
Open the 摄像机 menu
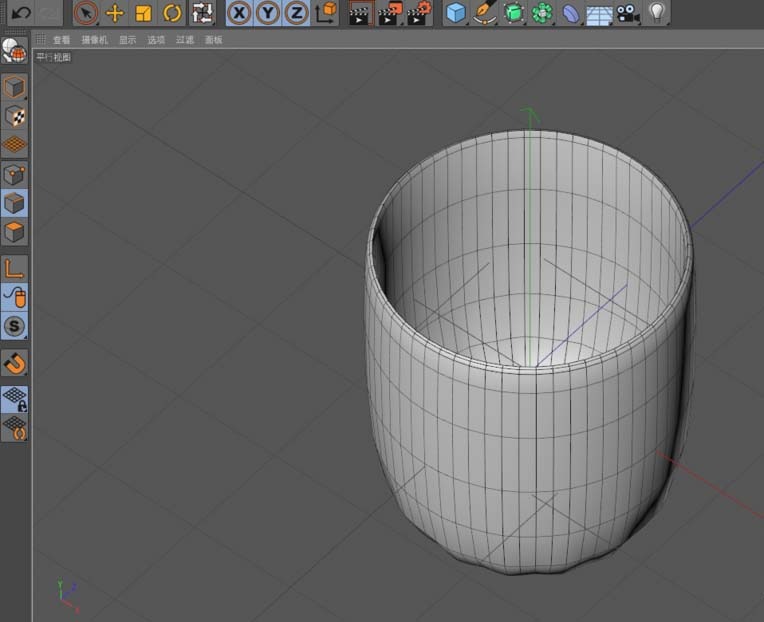tap(94, 40)
